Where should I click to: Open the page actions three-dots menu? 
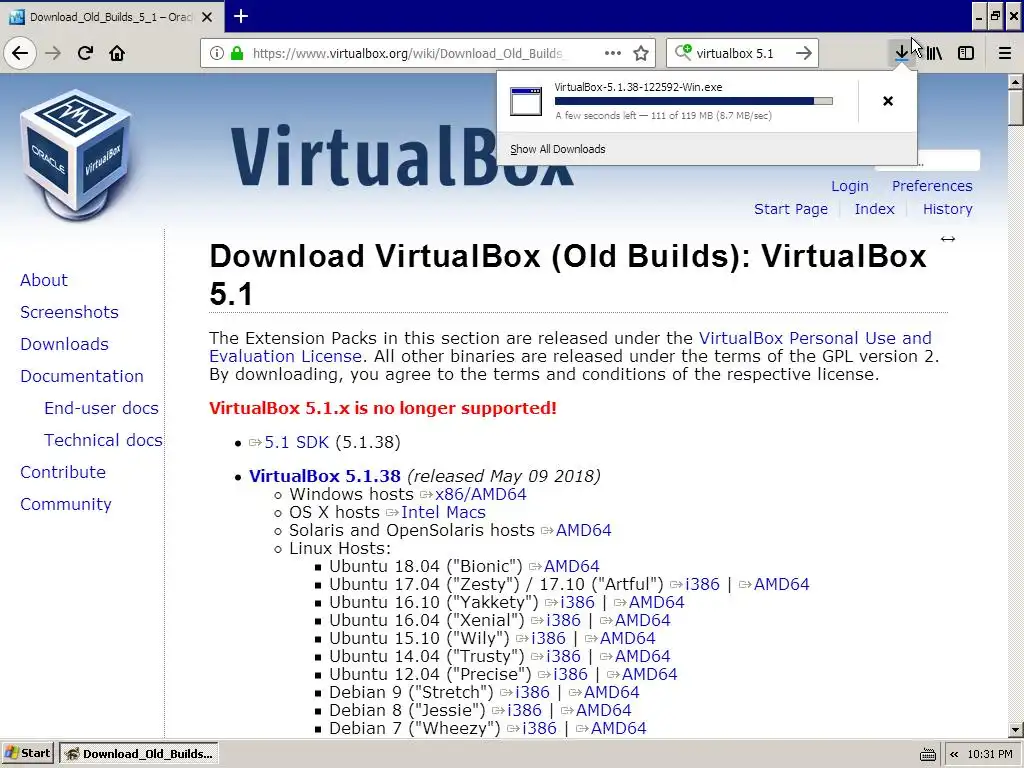point(613,53)
